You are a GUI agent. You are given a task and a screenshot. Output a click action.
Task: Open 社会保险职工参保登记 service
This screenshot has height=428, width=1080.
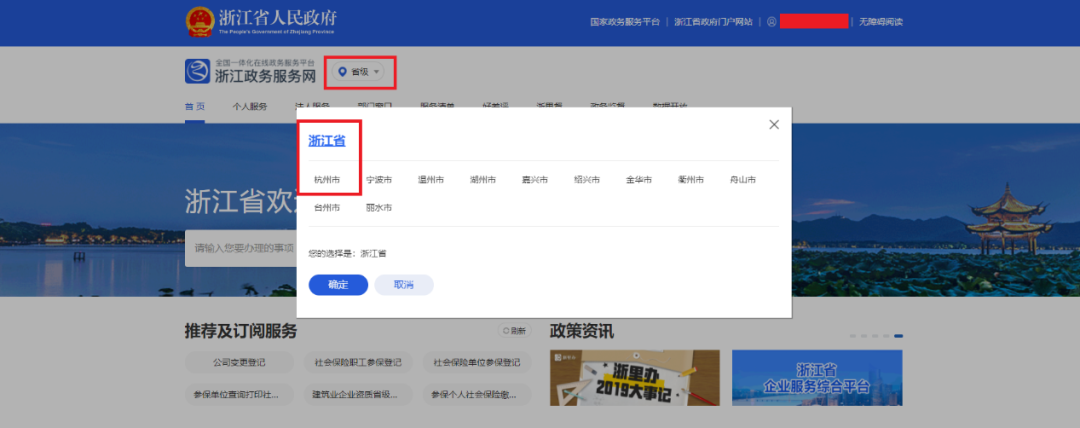(358, 362)
